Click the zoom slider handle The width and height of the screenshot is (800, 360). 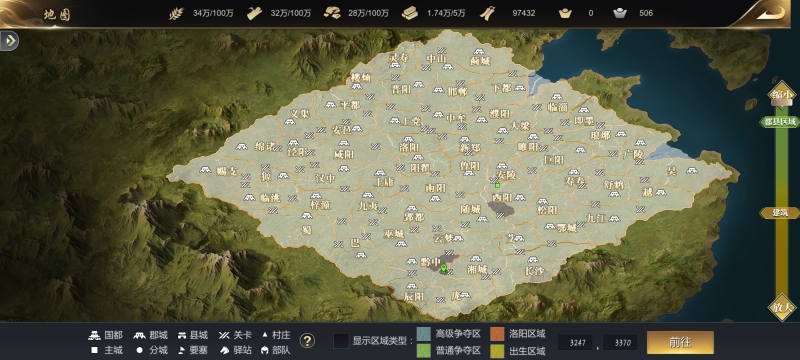[781, 103]
